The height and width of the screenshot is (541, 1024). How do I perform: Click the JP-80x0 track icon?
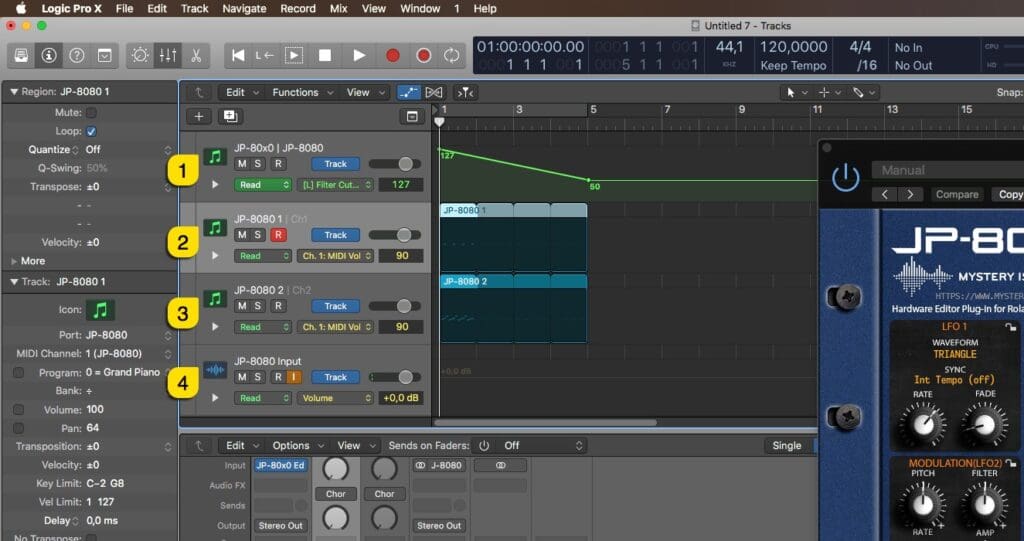point(216,156)
